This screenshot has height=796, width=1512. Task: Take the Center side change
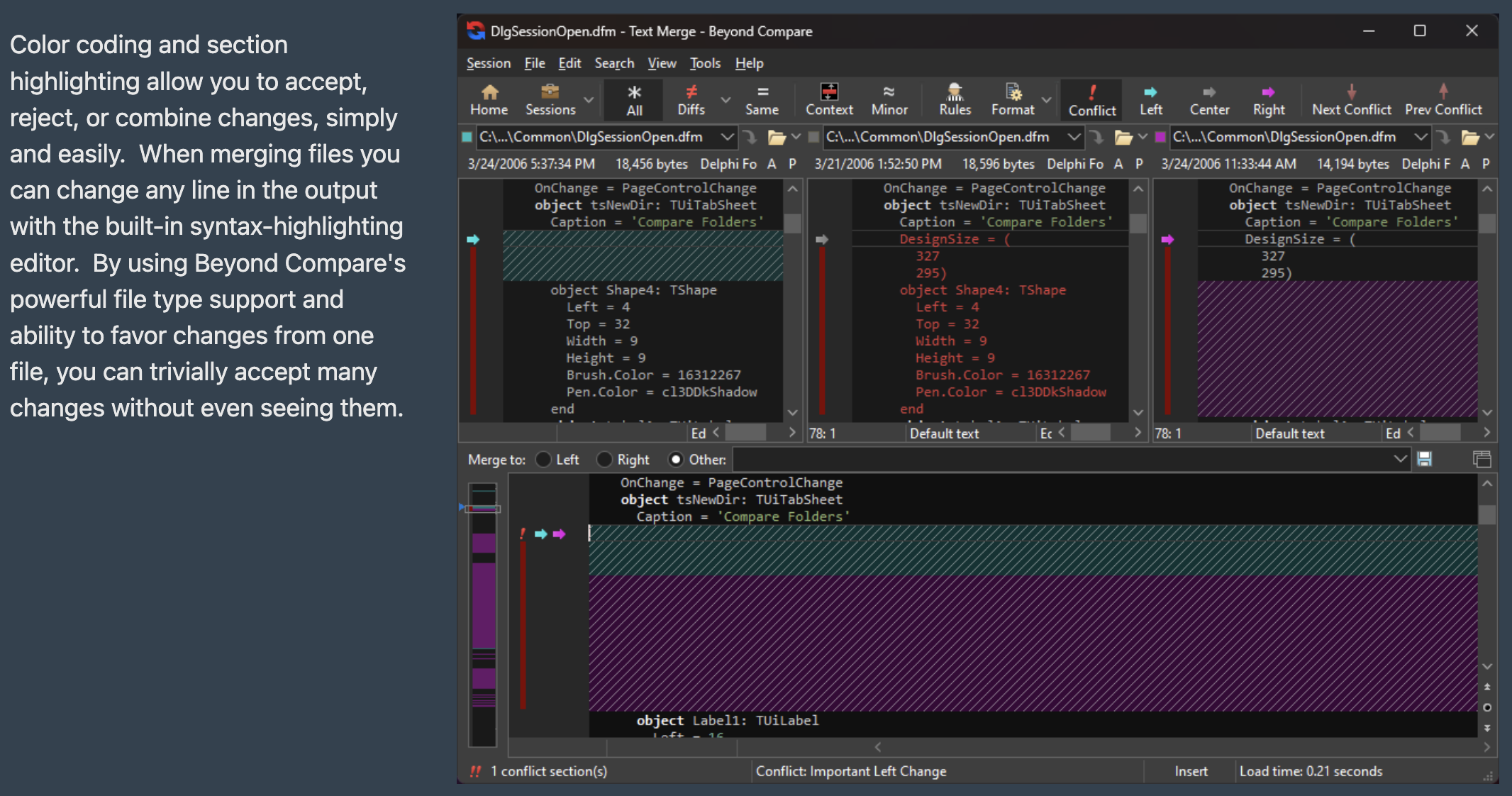[x=1209, y=100]
